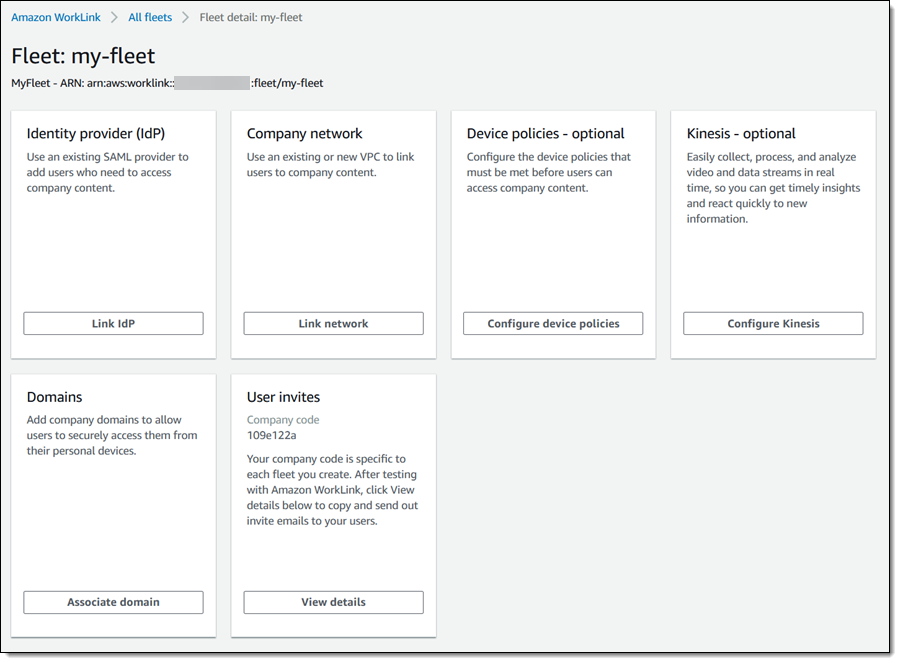Click the Company network card heading
900x663 pixels.
(x=305, y=134)
